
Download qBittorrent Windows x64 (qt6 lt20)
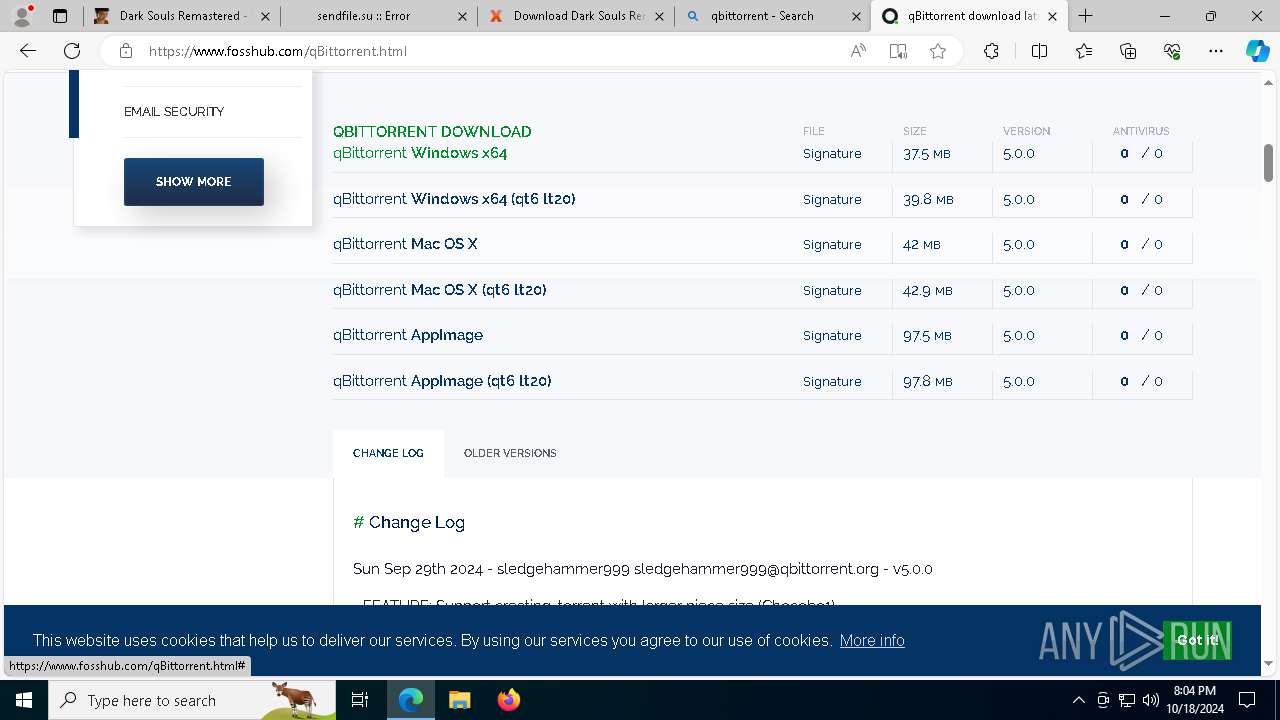[454, 199]
